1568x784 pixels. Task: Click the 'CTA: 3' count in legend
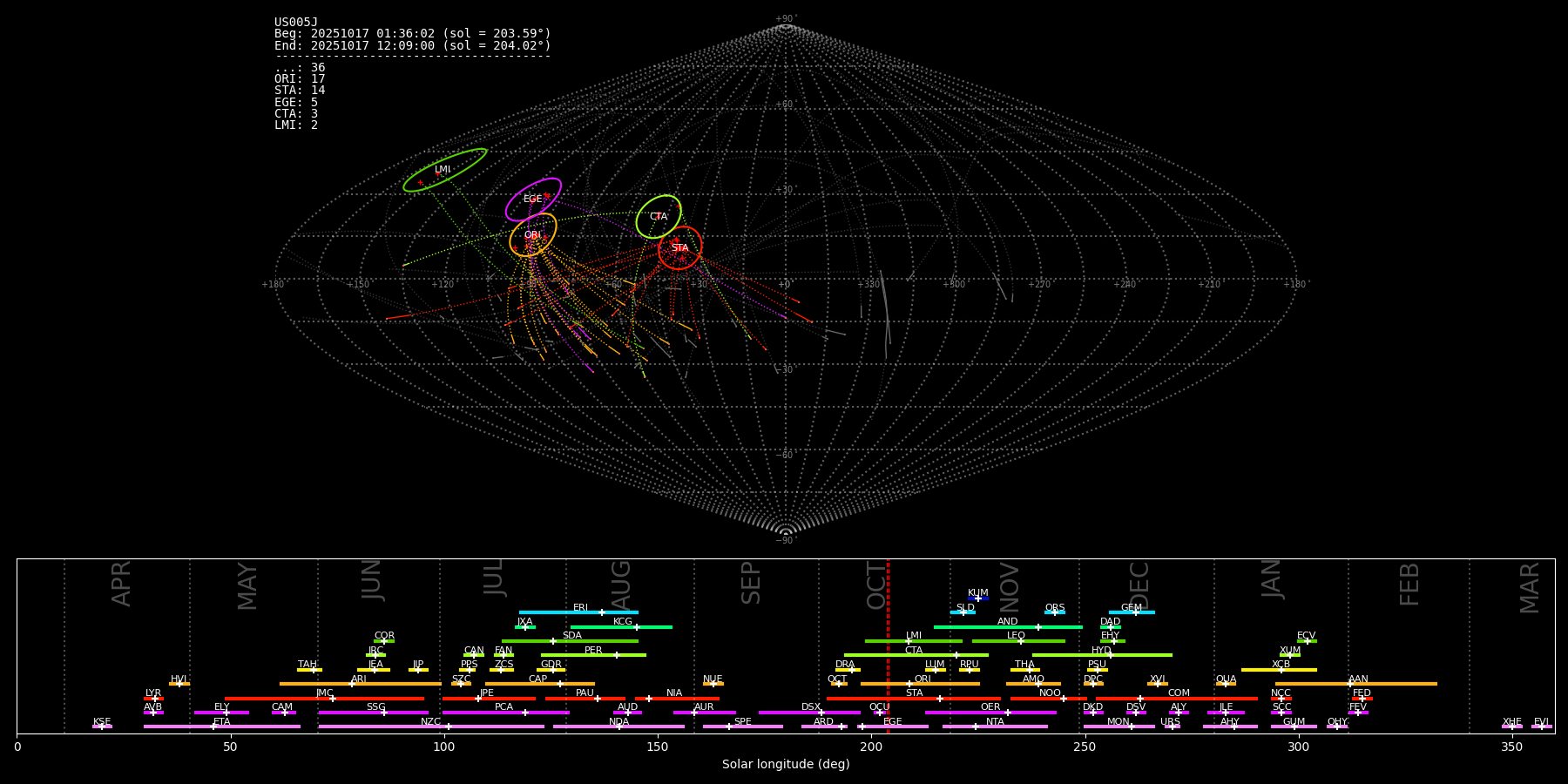click(x=296, y=114)
